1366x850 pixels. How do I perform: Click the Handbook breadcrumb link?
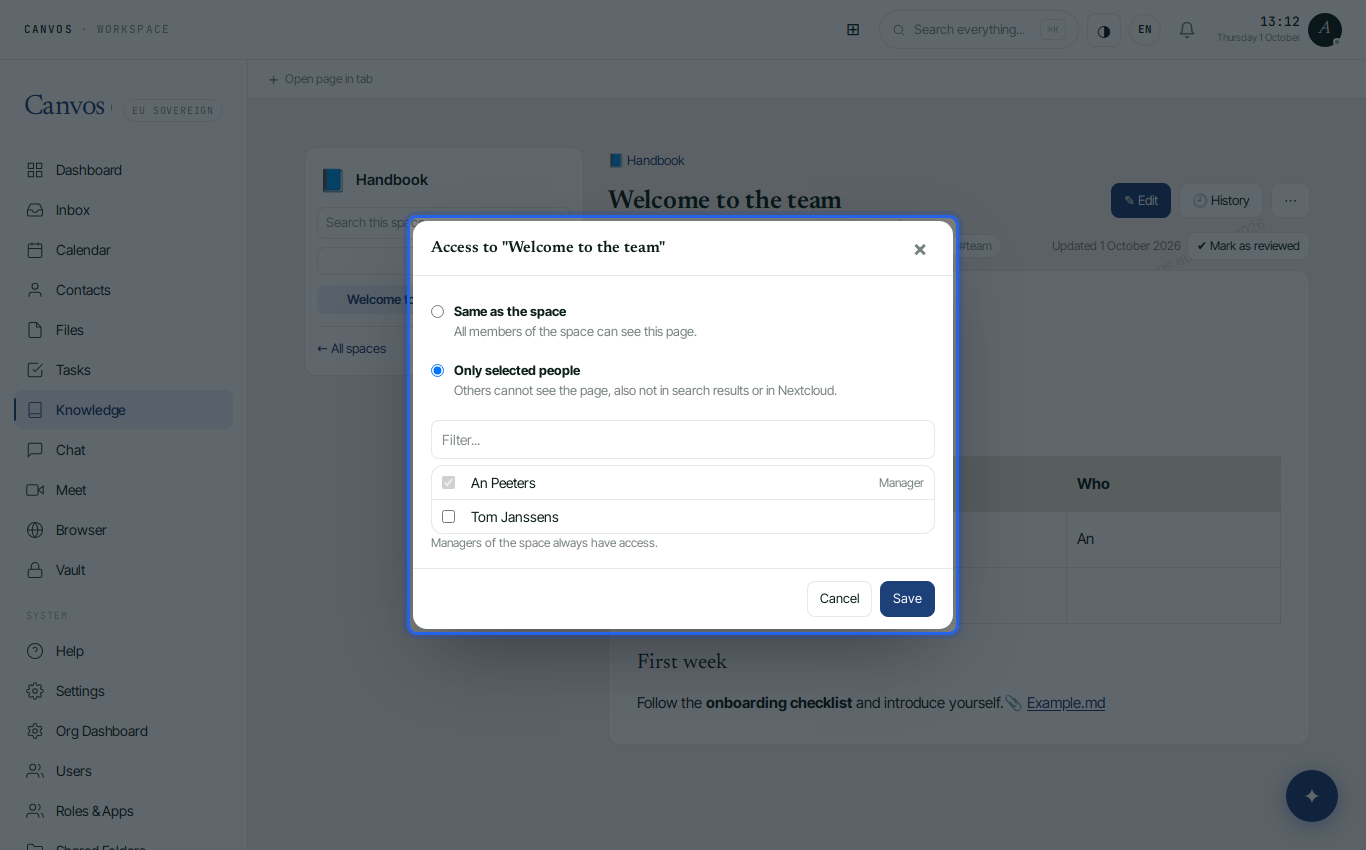tap(647, 161)
